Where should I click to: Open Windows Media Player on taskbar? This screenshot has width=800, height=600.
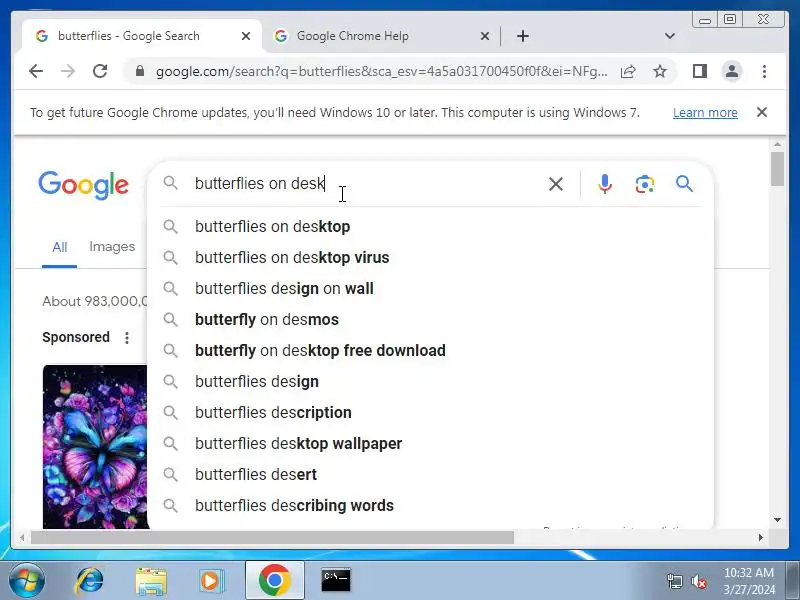pyautogui.click(x=211, y=581)
